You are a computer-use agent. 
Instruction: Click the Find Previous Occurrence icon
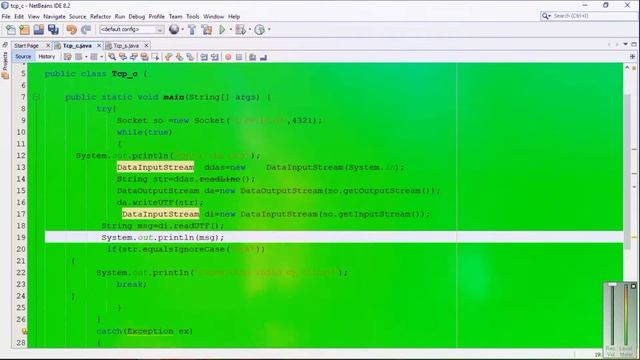[122, 57]
